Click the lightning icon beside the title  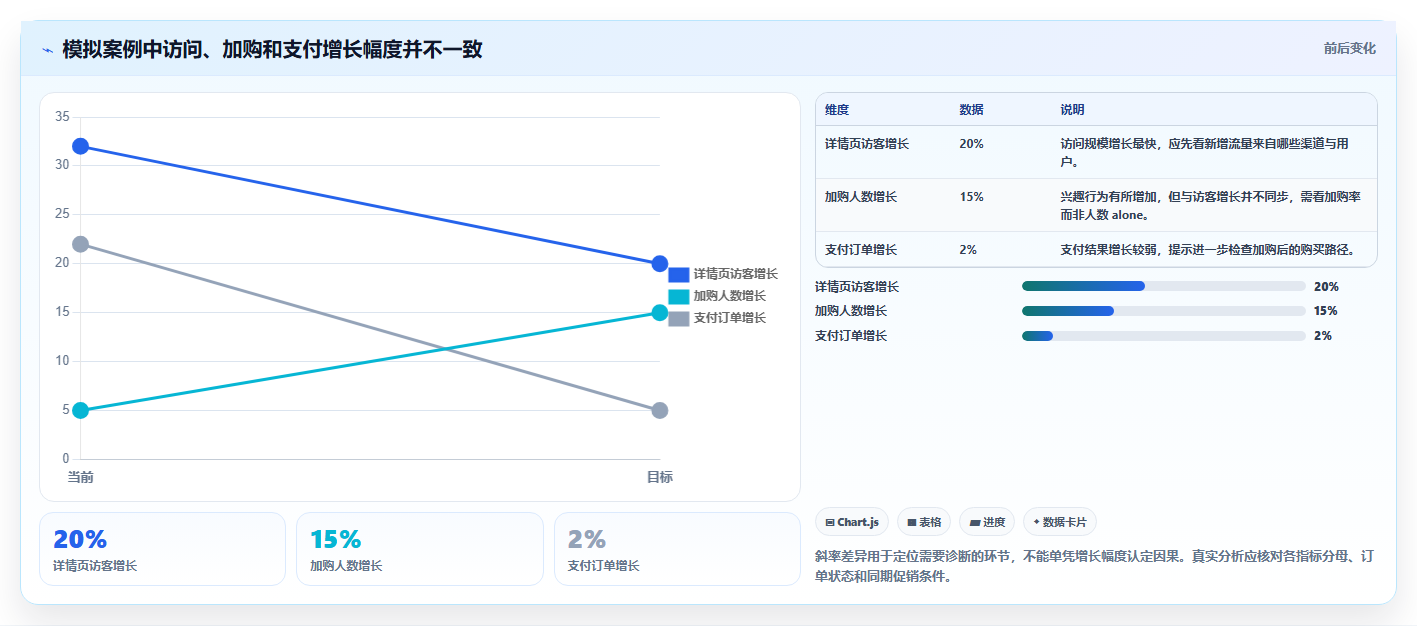(x=47, y=50)
